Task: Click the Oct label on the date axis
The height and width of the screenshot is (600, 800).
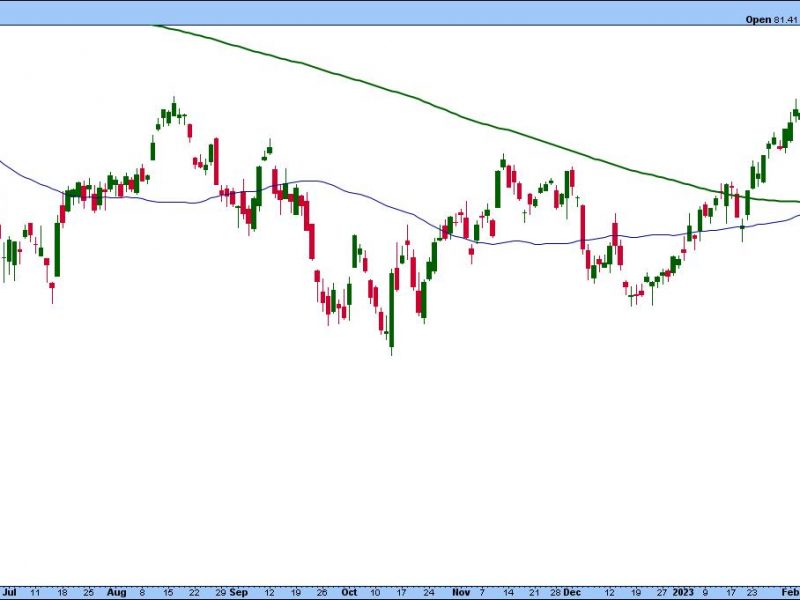Action: [349, 592]
